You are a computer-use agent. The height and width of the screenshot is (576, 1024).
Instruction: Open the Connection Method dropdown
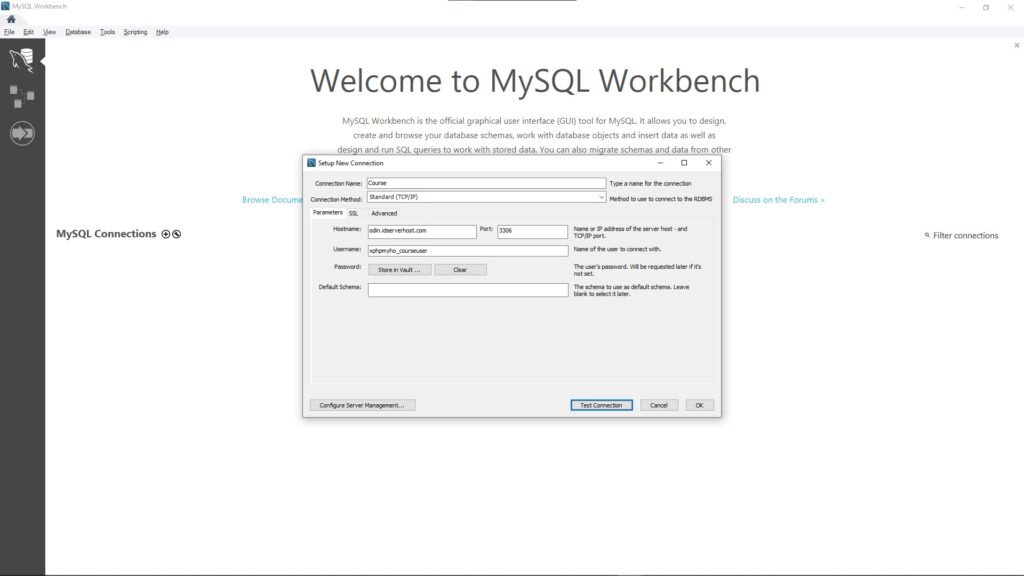pos(486,197)
